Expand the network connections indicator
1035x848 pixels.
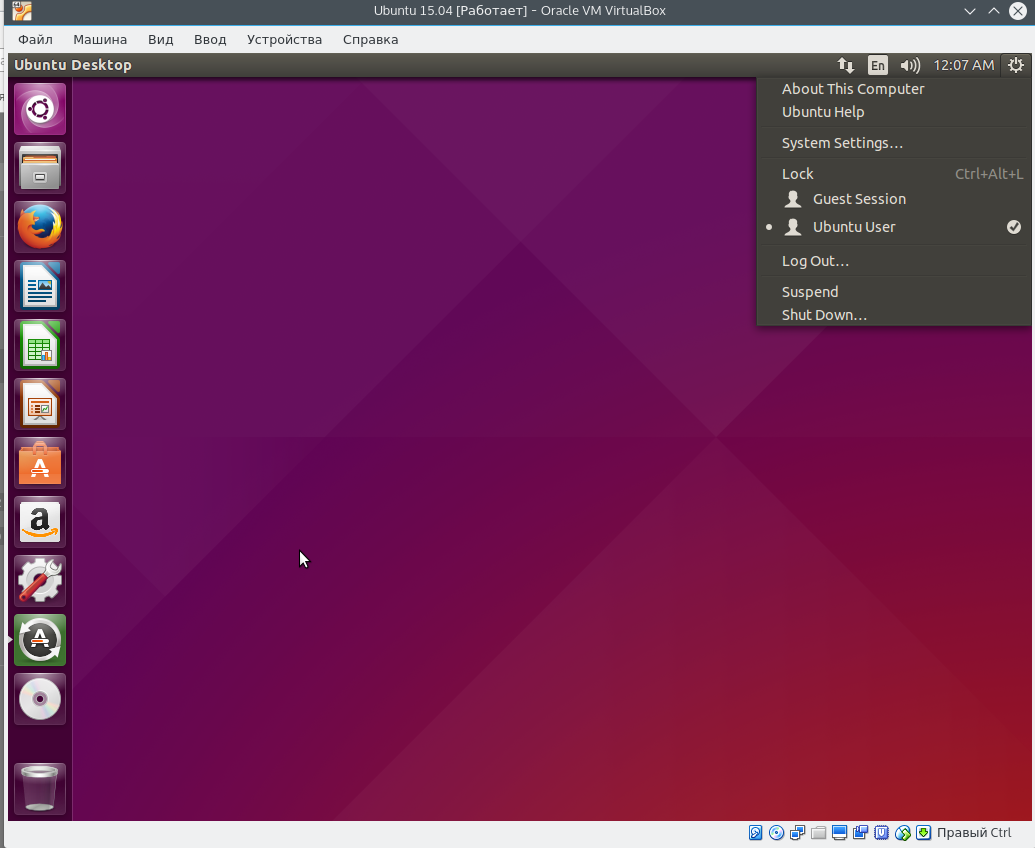(846, 65)
